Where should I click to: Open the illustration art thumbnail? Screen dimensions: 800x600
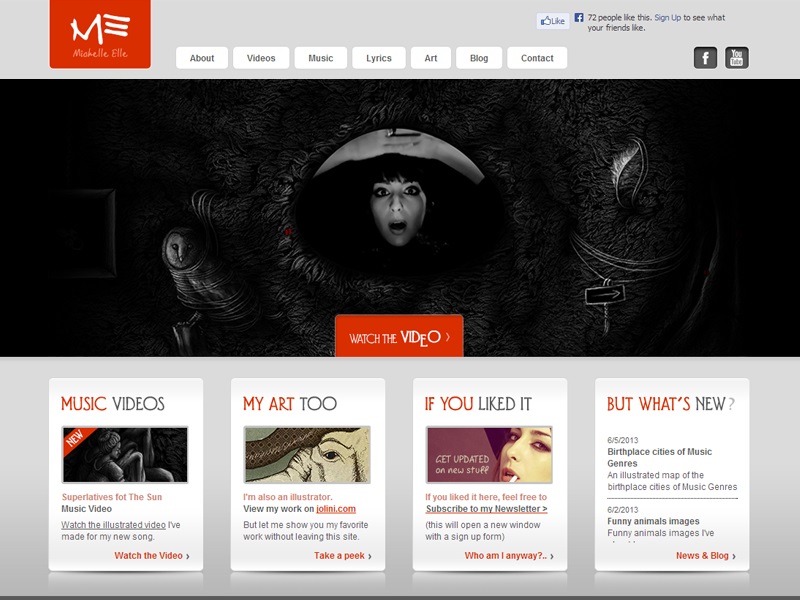[307, 455]
